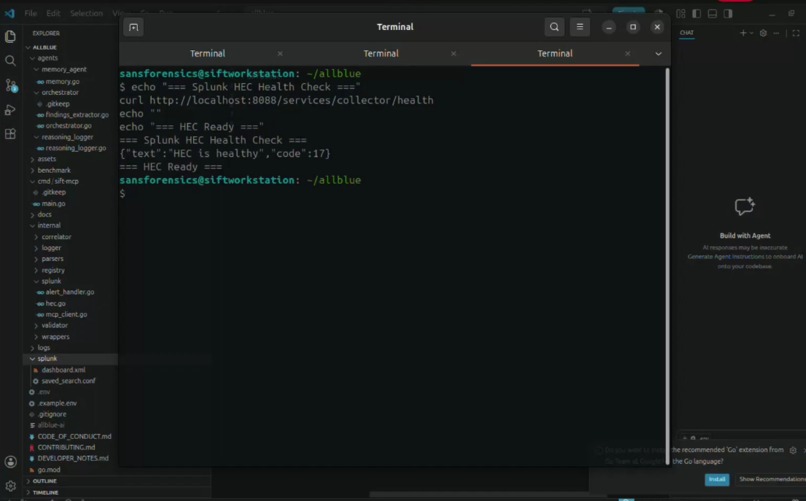
Task: Switch to the second Terminal tab
Action: [x=381, y=53]
